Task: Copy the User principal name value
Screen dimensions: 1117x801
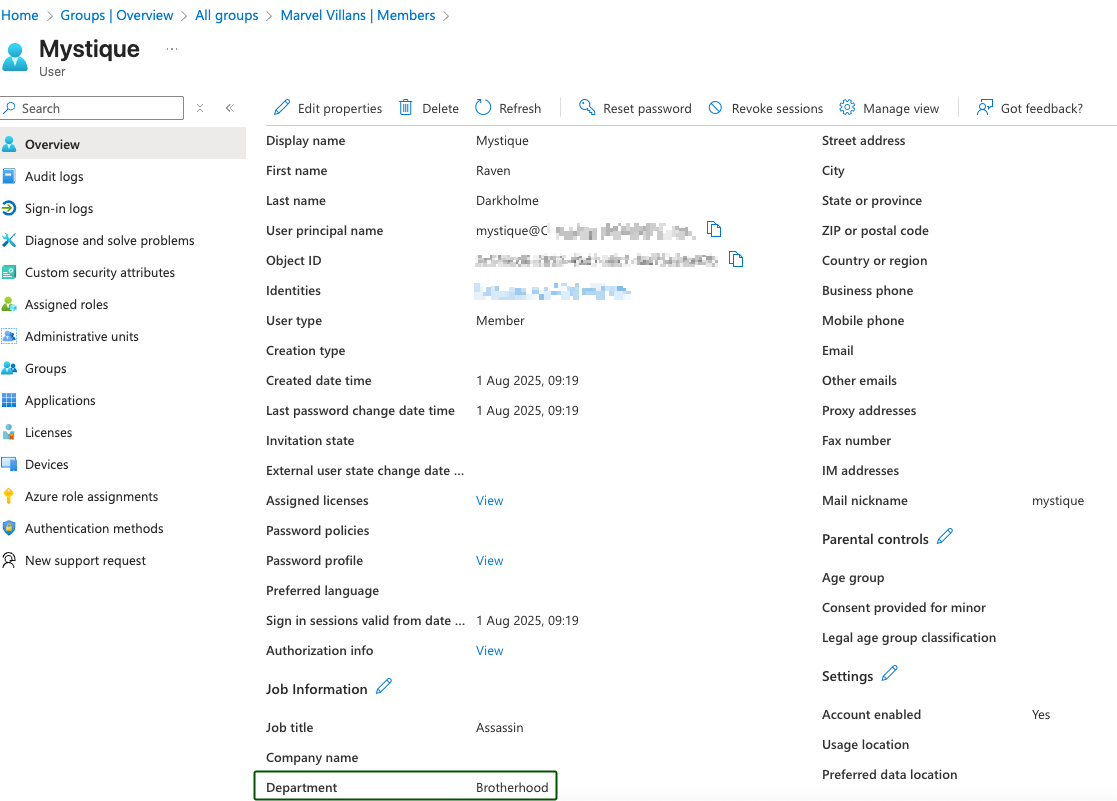Action: point(714,229)
